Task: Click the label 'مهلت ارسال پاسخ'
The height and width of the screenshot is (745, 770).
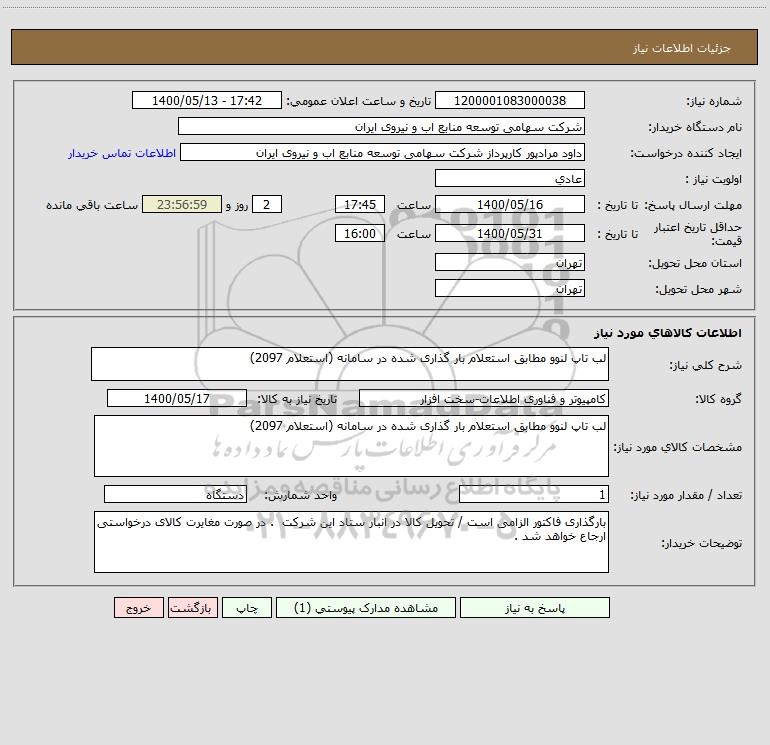Action: [x=695, y=205]
